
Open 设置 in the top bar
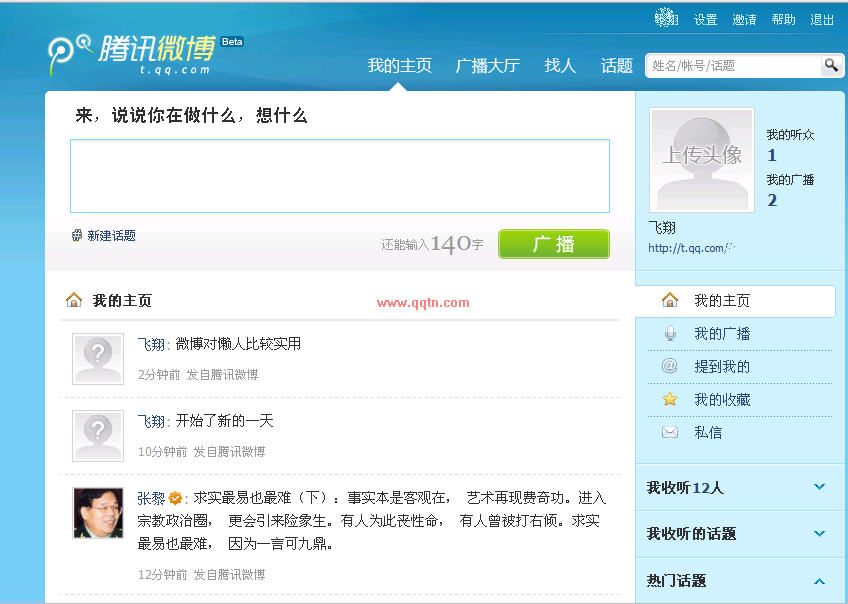click(705, 20)
